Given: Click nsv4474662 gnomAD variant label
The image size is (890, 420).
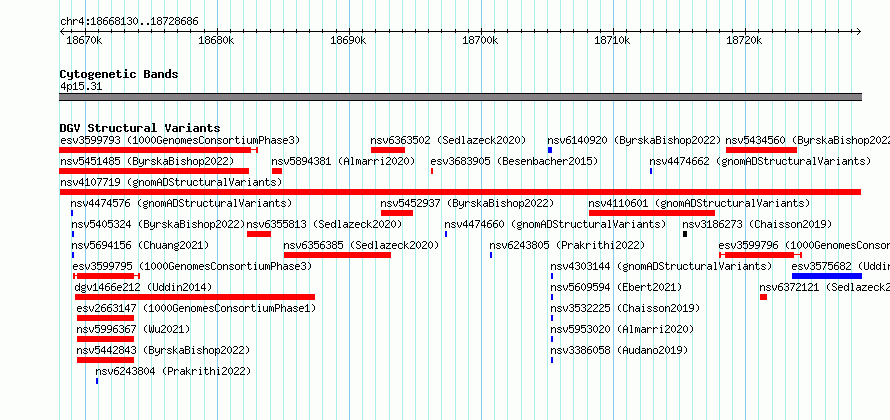Looking at the screenshot, I should tap(760, 161).
